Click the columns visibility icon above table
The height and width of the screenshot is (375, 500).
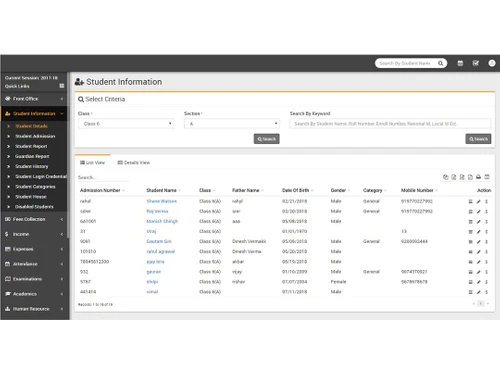click(487, 177)
